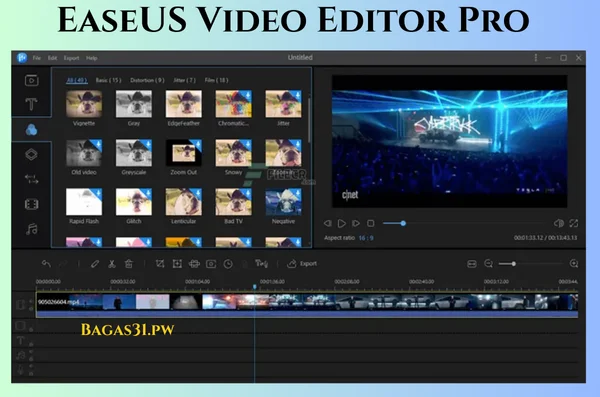The image size is (600, 397).
Task: Open the Text panel icon in sidebar
Action: point(31,104)
